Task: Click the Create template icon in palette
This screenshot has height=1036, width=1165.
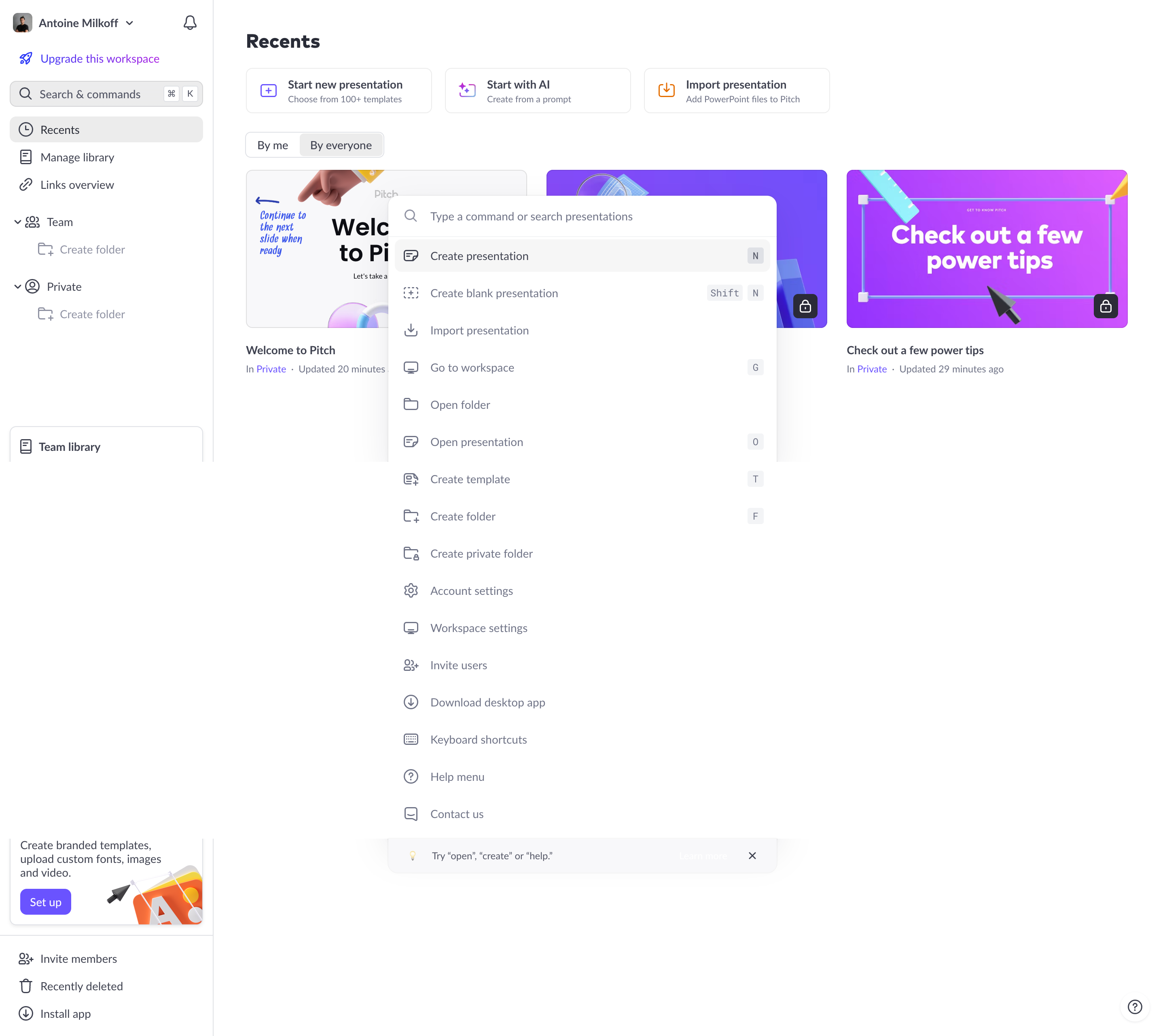Action: click(411, 479)
